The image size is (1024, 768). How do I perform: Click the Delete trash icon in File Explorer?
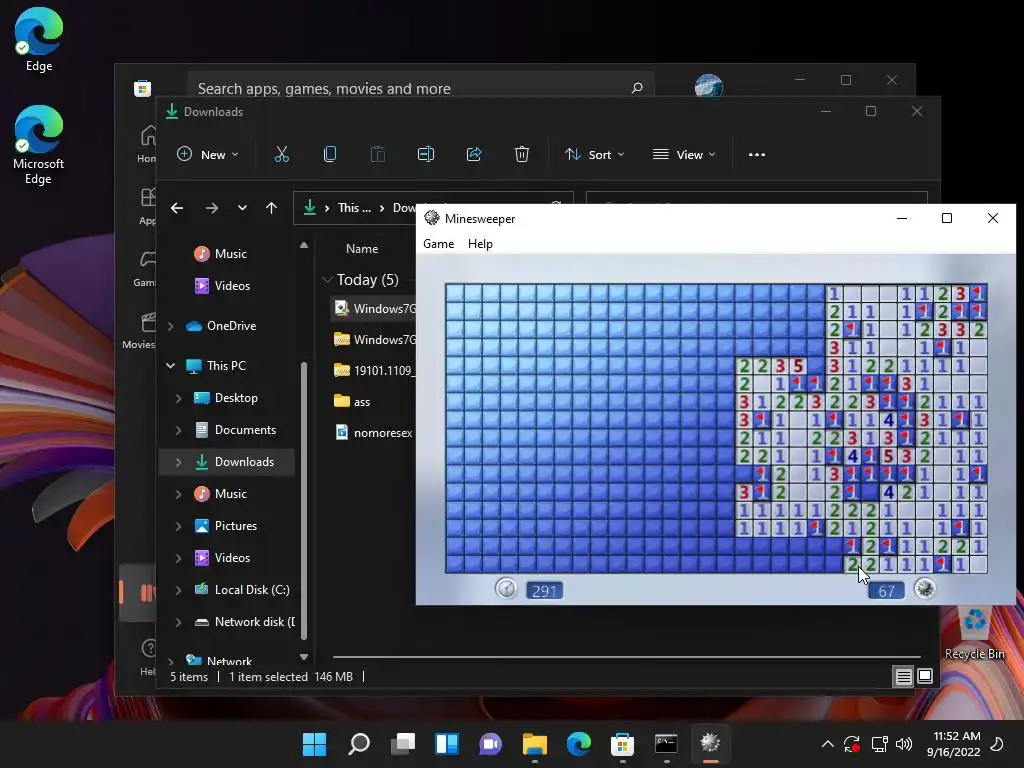point(522,155)
